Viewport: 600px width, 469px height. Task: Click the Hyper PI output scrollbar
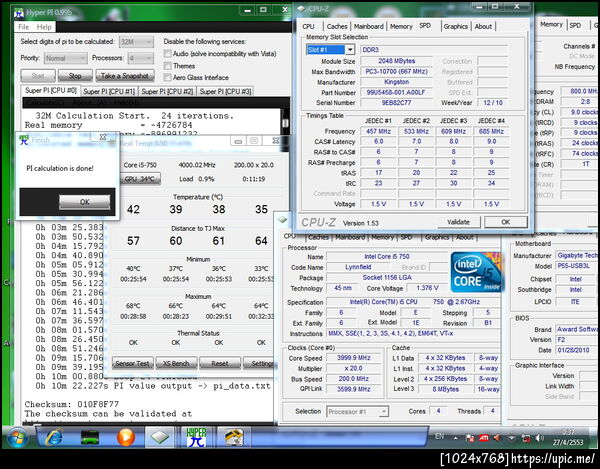click(x=285, y=121)
